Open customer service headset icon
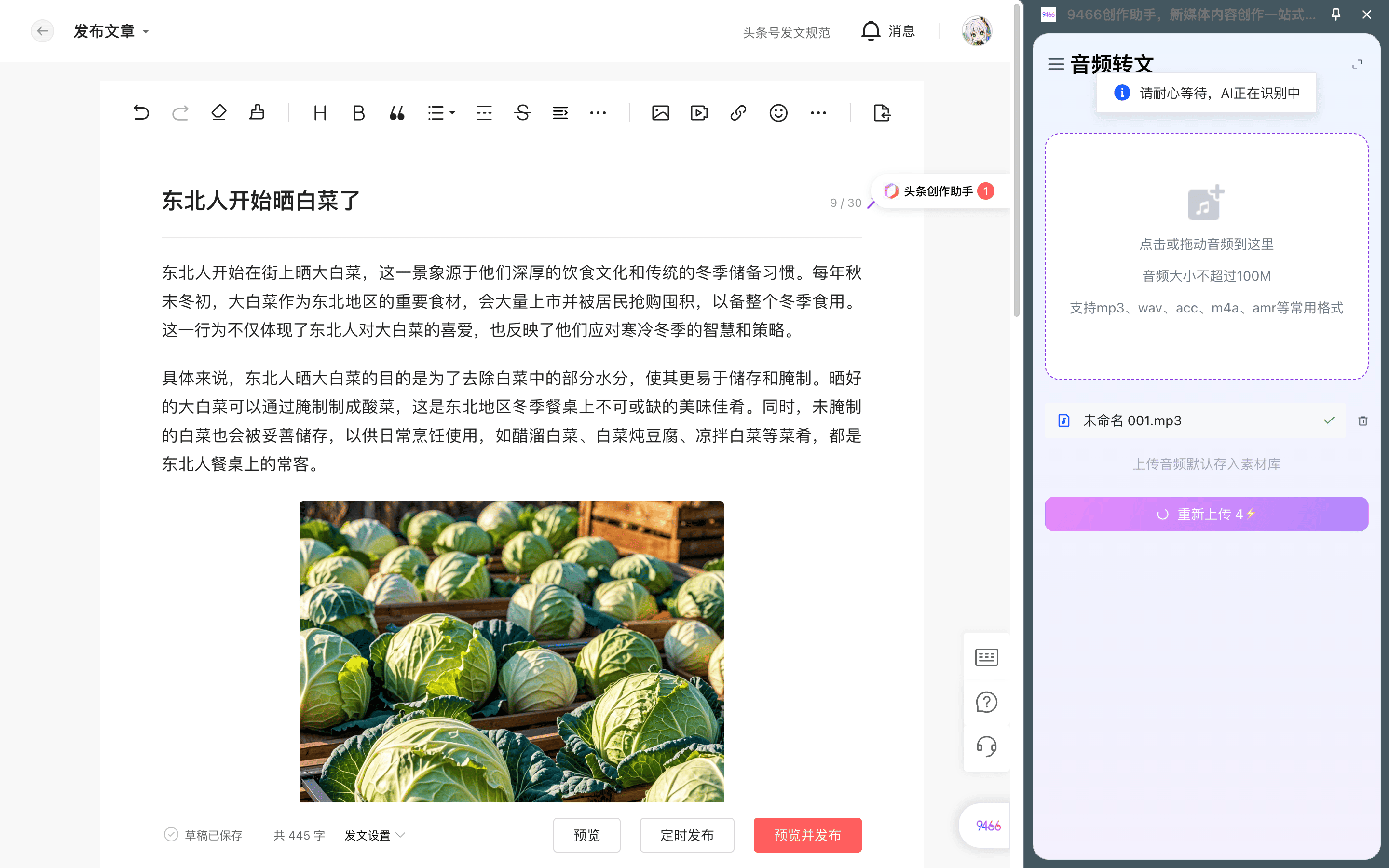Viewport: 1389px width, 868px height. click(987, 746)
